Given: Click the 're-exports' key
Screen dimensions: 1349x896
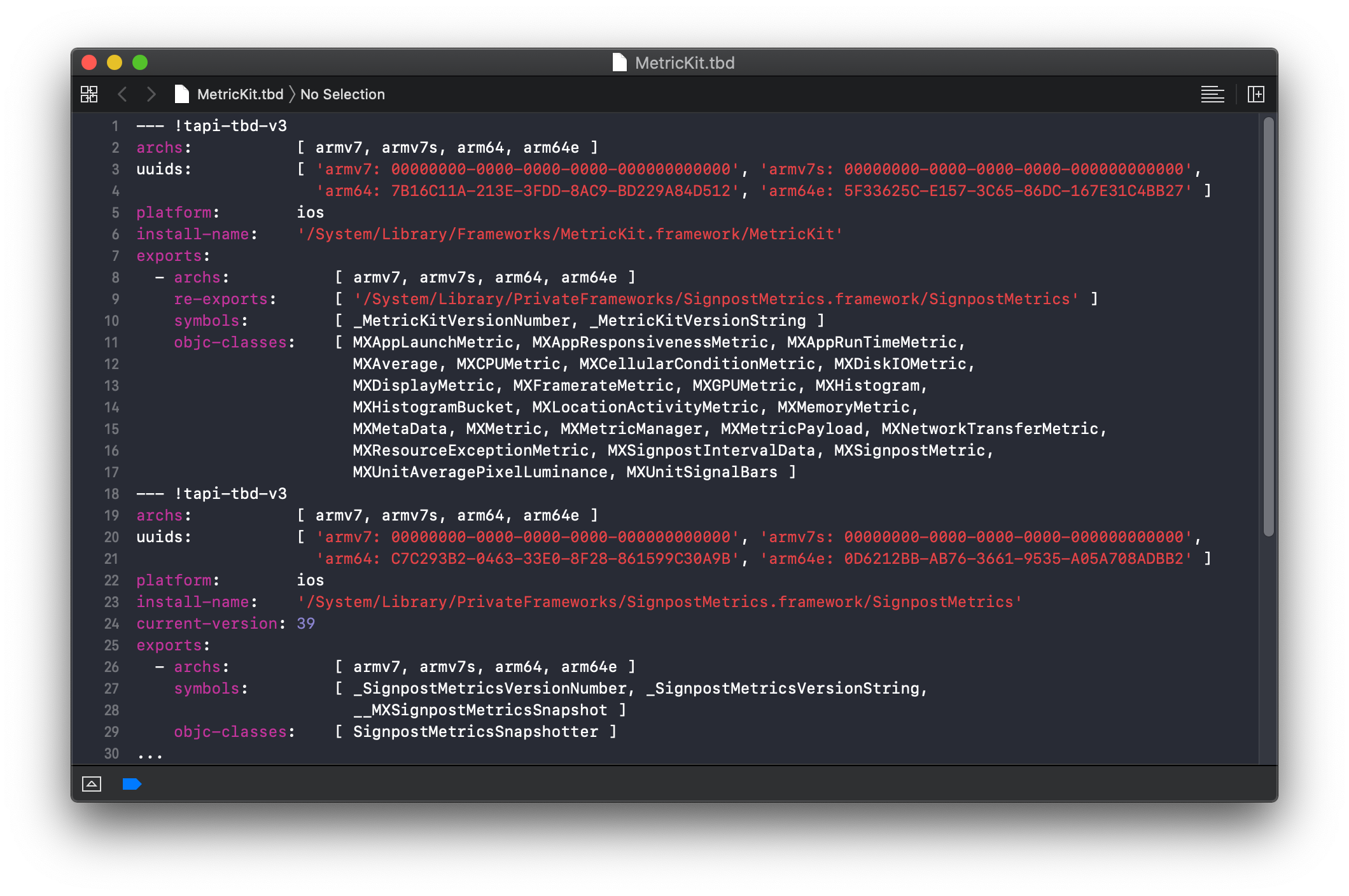Looking at the screenshot, I should (x=221, y=299).
